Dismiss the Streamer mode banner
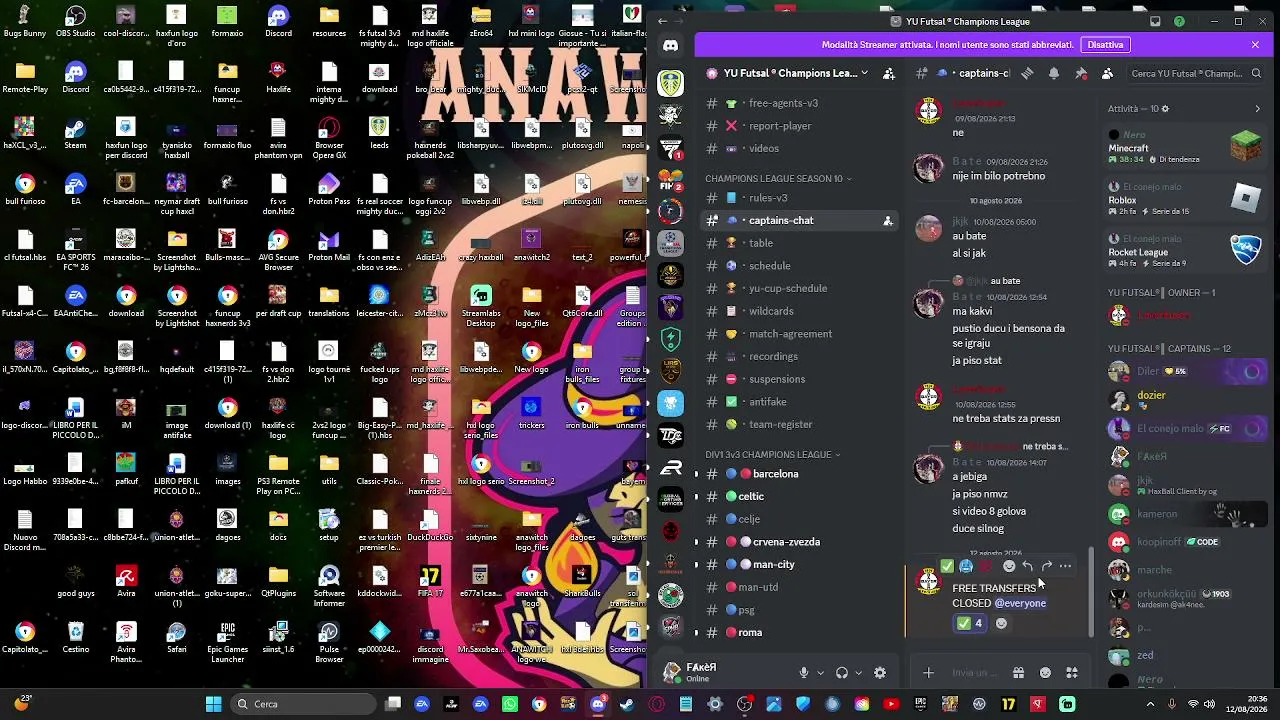Screen dimensions: 1280x720 pos(1255,45)
